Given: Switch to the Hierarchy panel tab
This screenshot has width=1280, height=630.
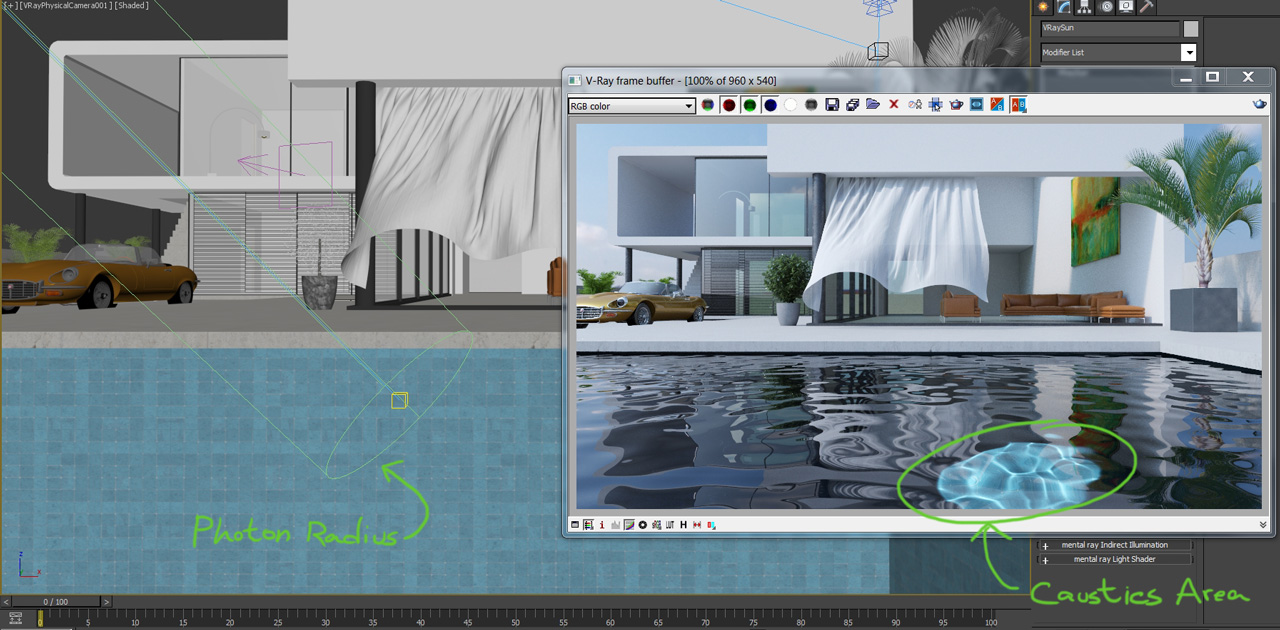Looking at the screenshot, I should tap(1086, 6).
